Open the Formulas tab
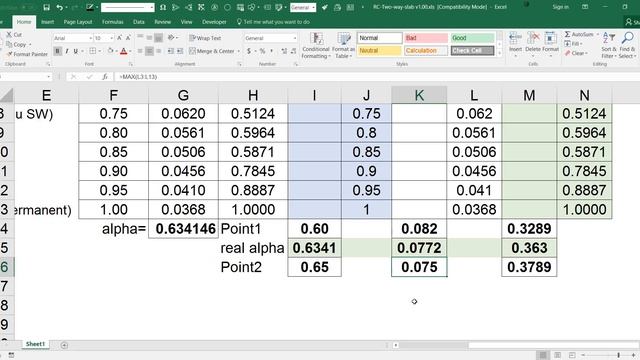Image resolution: width=640 pixels, height=360 pixels. [113, 22]
